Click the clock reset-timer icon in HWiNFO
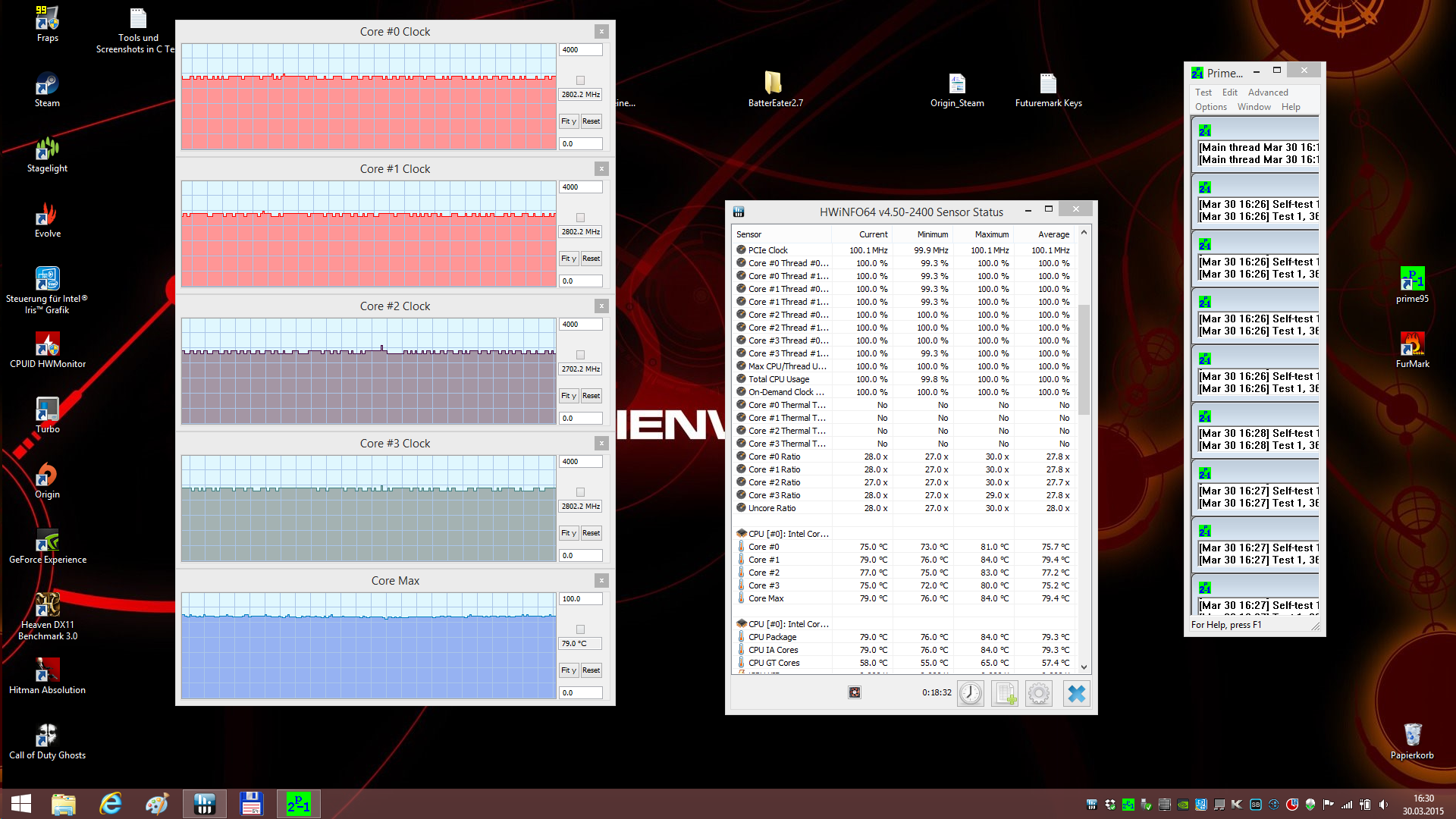This screenshot has height=819, width=1456. [x=971, y=693]
